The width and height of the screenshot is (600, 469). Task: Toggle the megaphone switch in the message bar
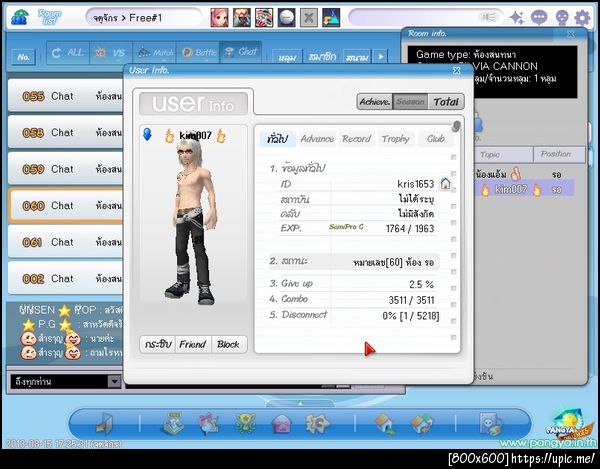pyautogui.click(x=489, y=17)
